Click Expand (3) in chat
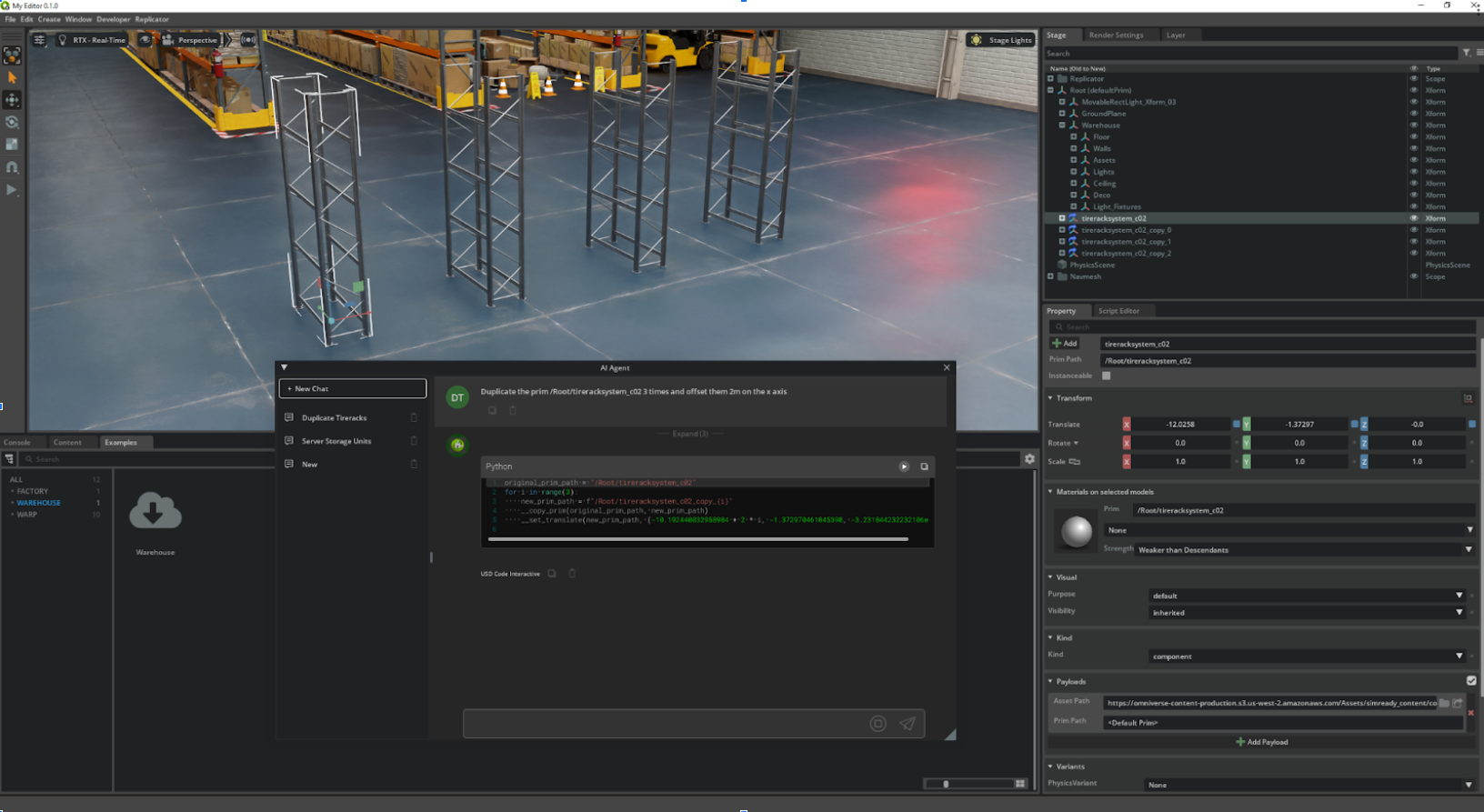The image size is (1484, 812). (690, 434)
